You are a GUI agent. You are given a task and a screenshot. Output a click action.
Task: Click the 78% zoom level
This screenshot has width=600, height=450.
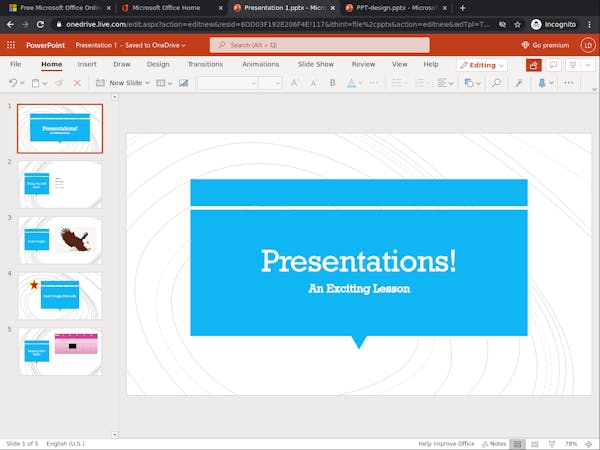click(x=571, y=444)
